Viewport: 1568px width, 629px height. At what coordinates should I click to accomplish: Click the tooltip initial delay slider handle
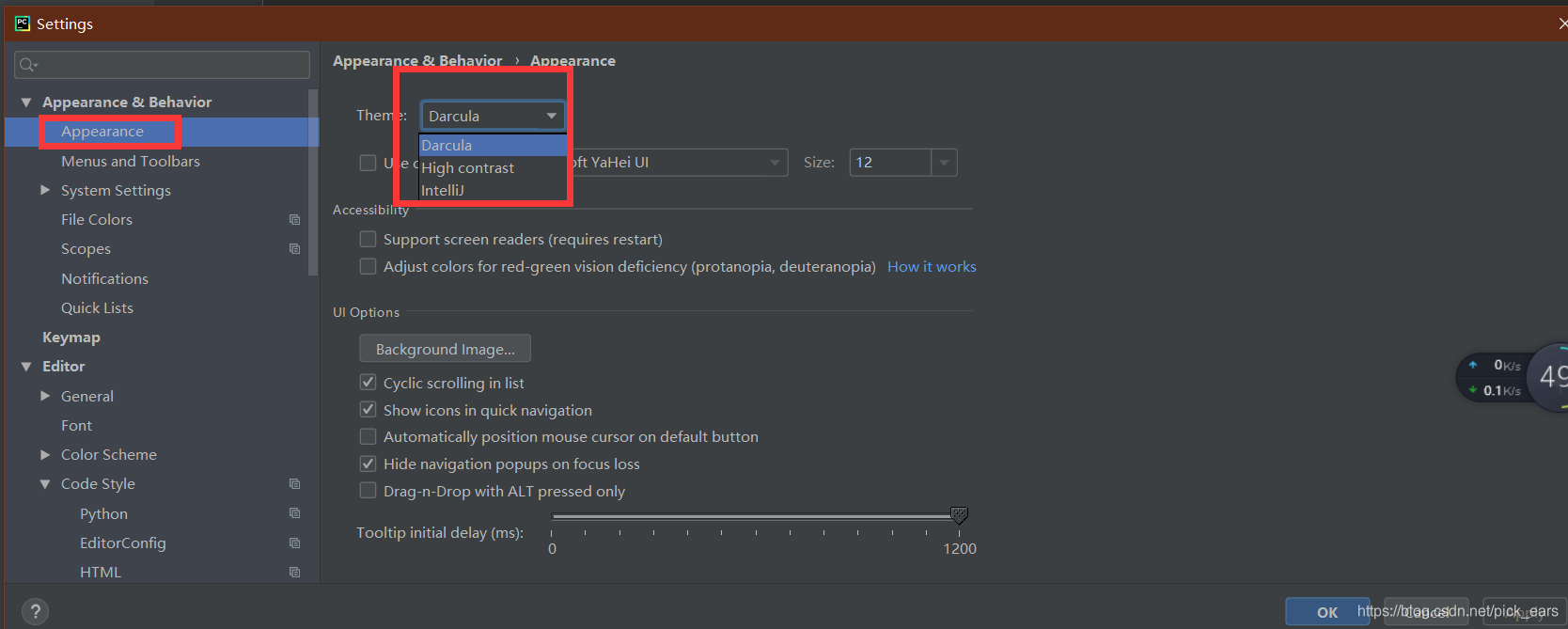tap(959, 515)
